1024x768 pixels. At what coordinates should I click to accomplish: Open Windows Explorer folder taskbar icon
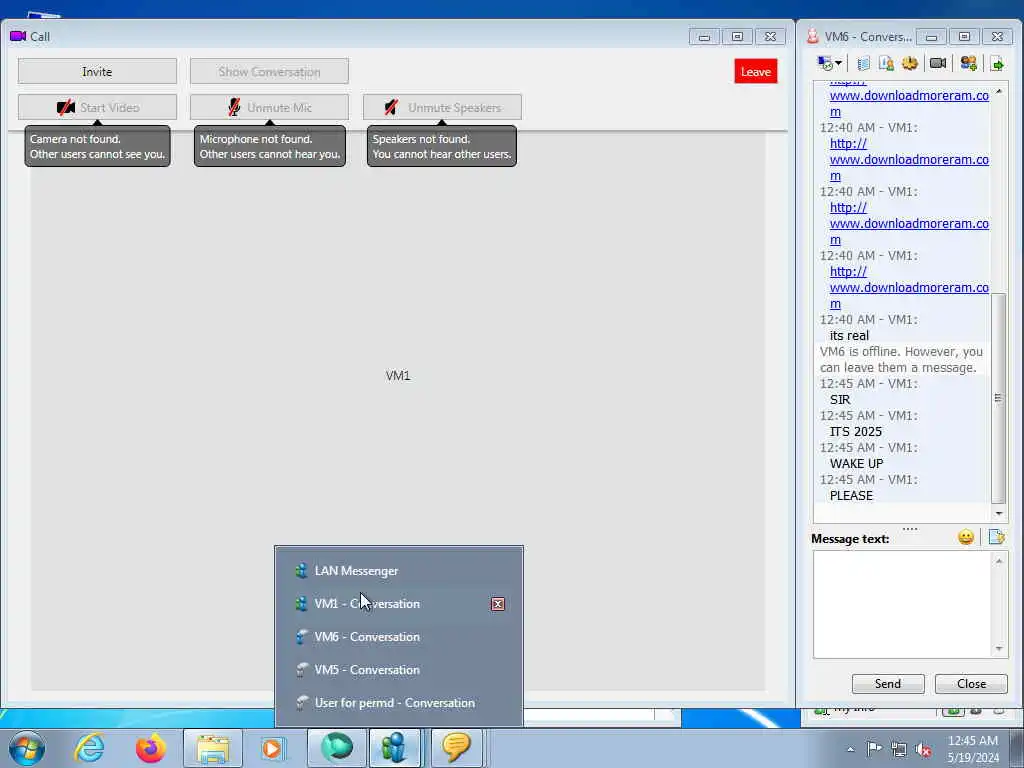[213, 748]
